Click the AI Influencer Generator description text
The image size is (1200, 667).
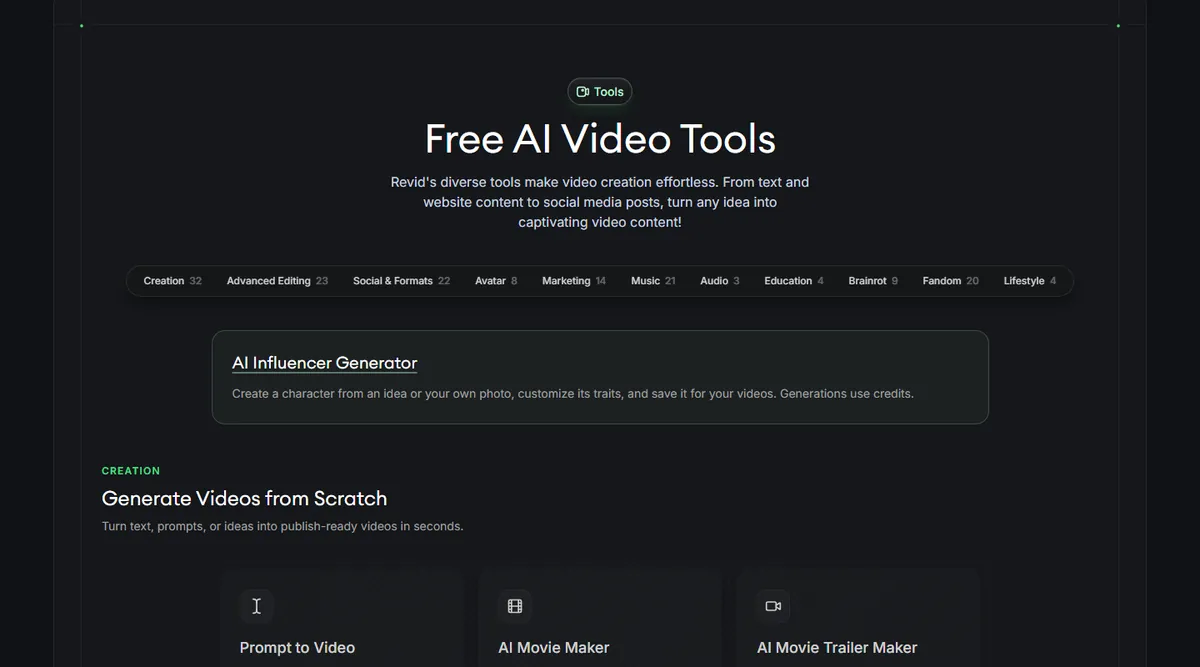[x=573, y=394]
